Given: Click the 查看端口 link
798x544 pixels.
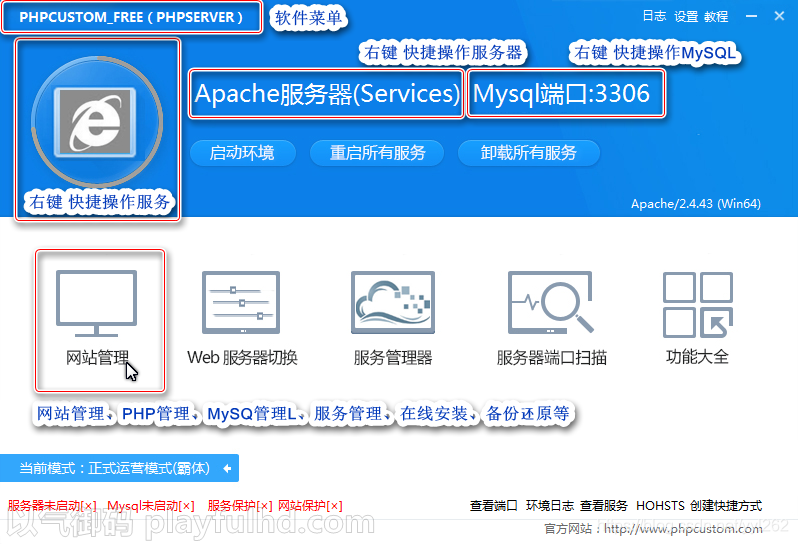Looking at the screenshot, I should tap(493, 506).
